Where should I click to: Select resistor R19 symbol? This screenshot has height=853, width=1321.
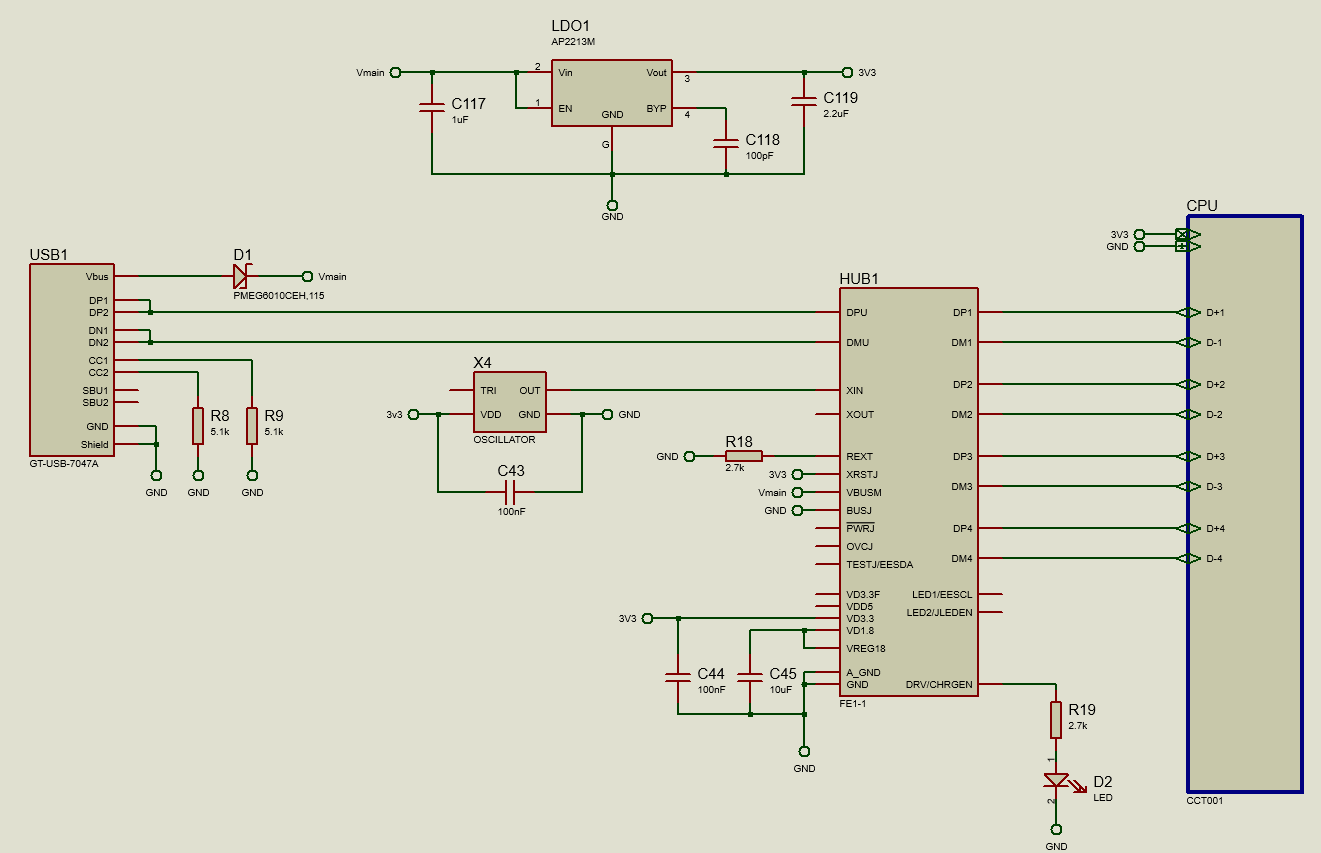point(1056,719)
